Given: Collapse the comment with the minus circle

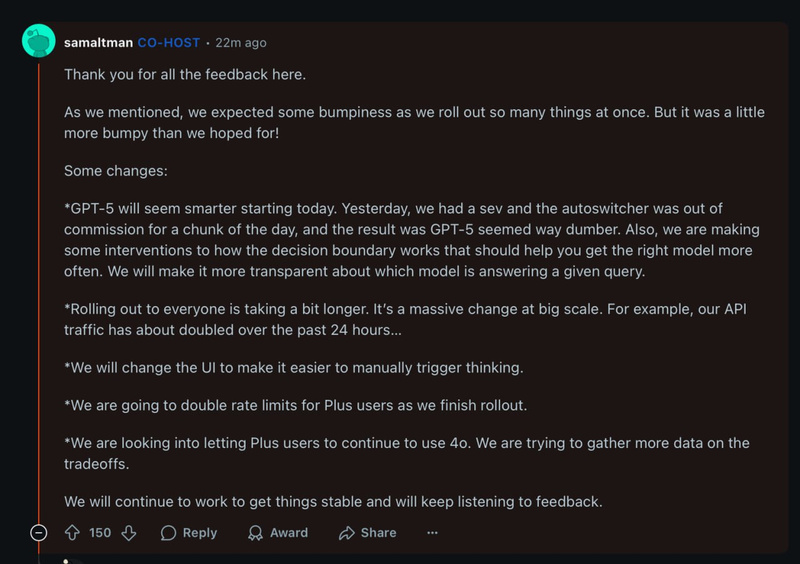Looking at the screenshot, I should point(39,533).
